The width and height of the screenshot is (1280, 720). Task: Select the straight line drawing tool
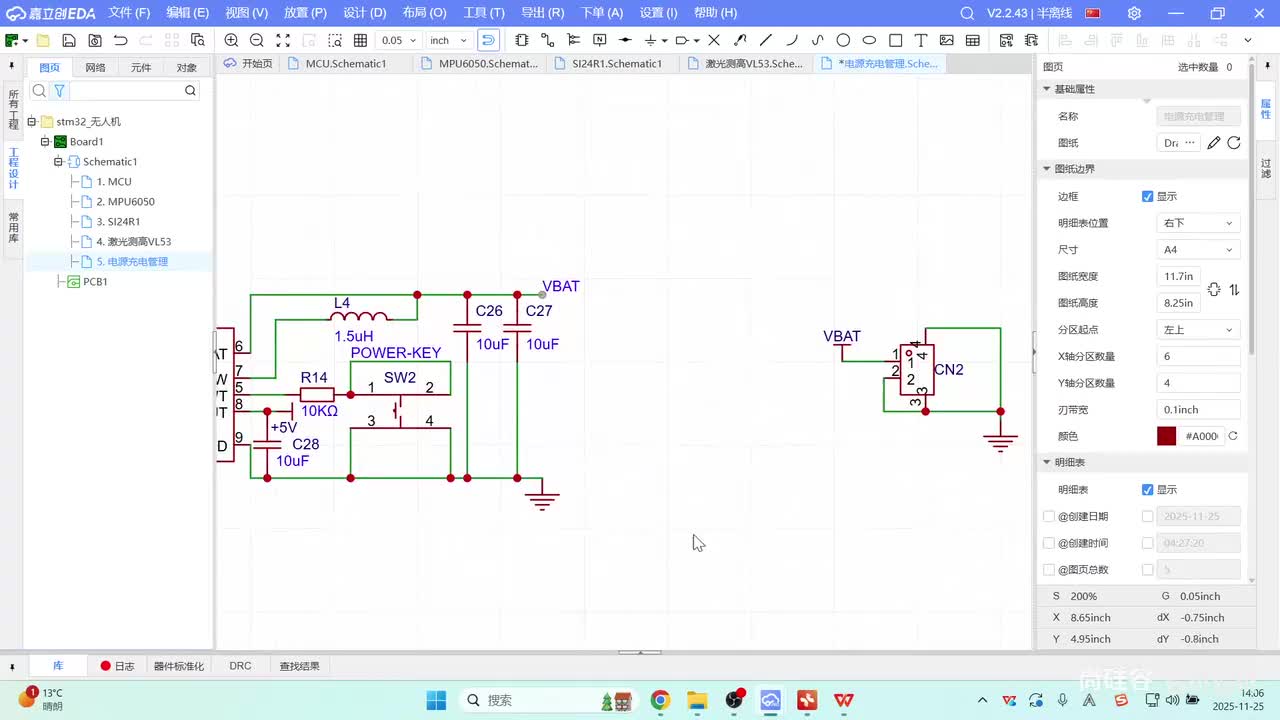pos(766,40)
